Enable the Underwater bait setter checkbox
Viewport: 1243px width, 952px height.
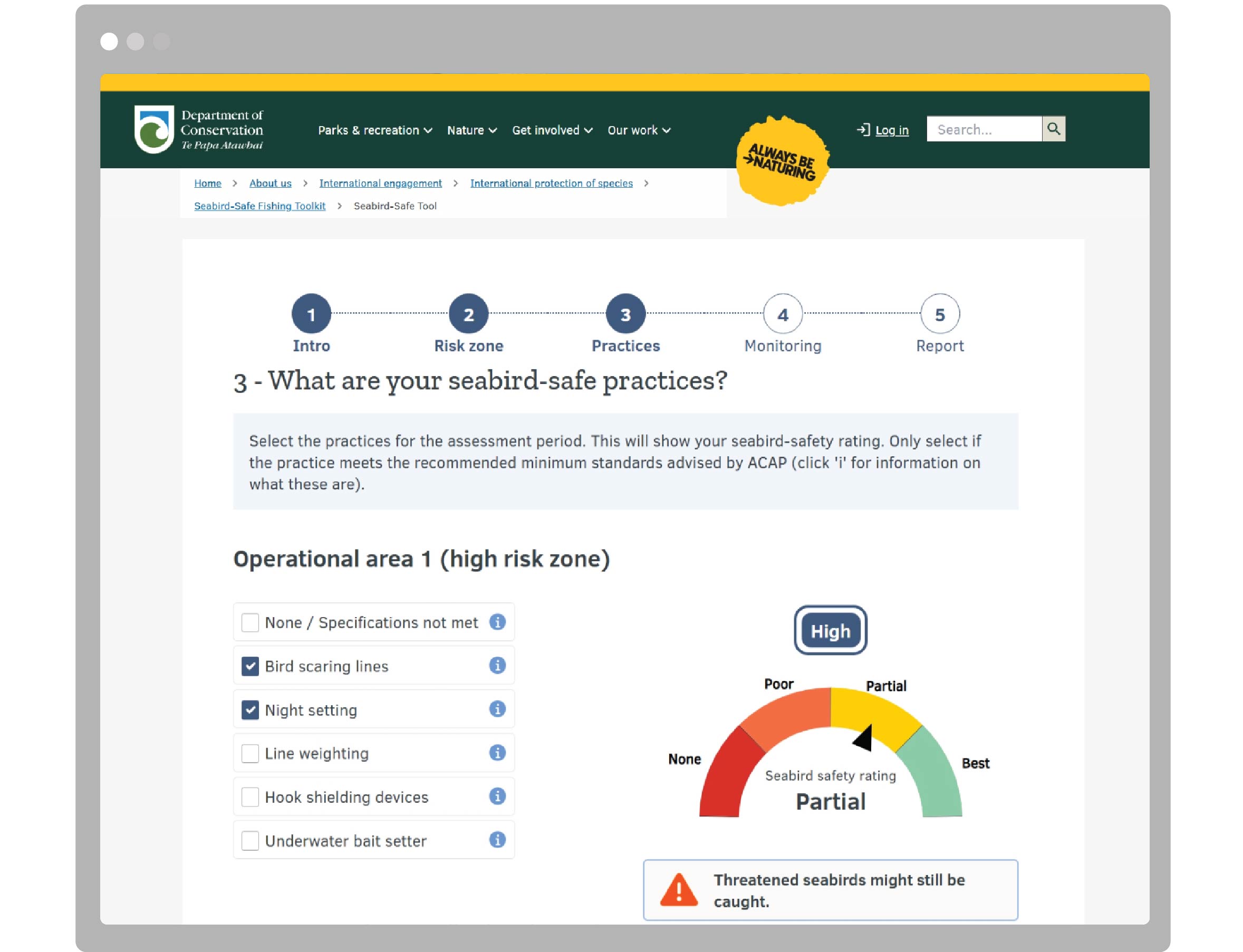point(250,840)
